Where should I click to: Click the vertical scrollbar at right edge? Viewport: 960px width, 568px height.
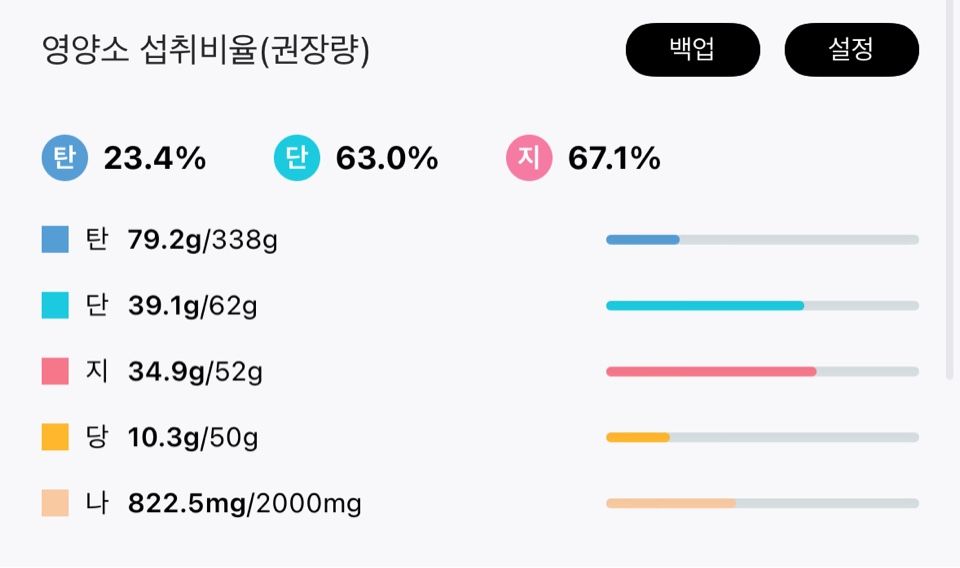coord(950,190)
